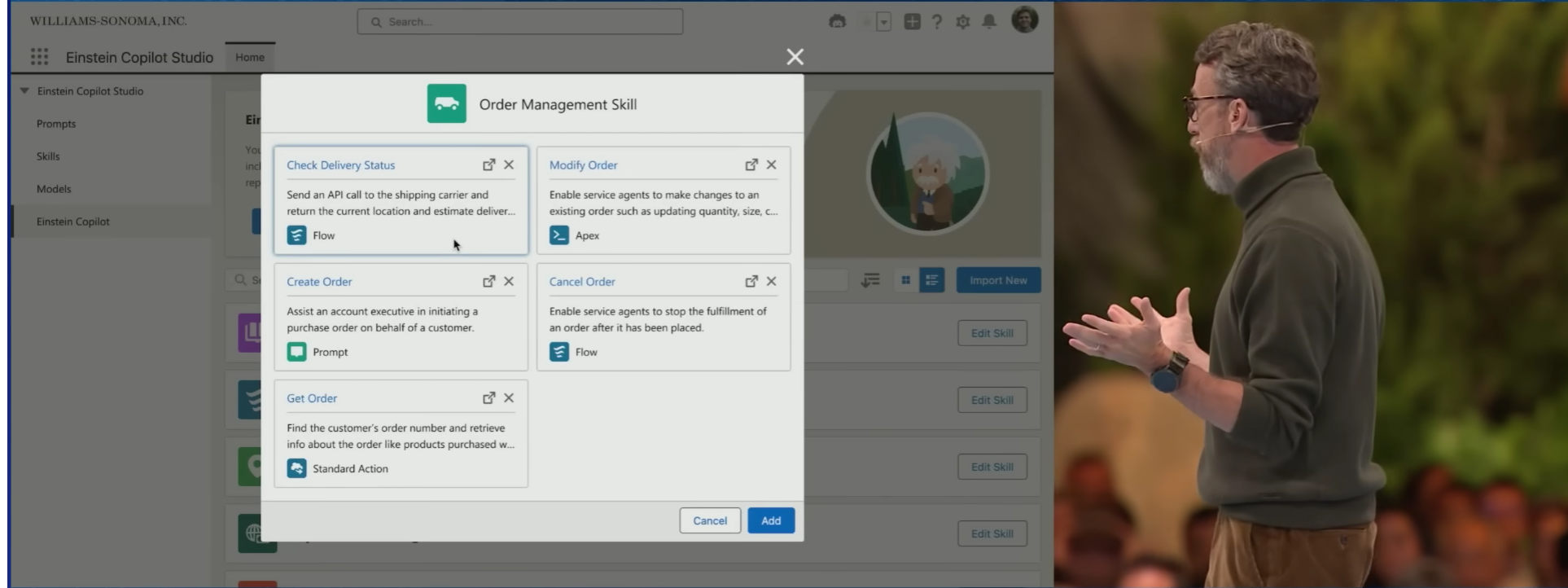The width and height of the screenshot is (1568, 588).
Task: Open Prompts in the sidebar
Action: click(56, 124)
